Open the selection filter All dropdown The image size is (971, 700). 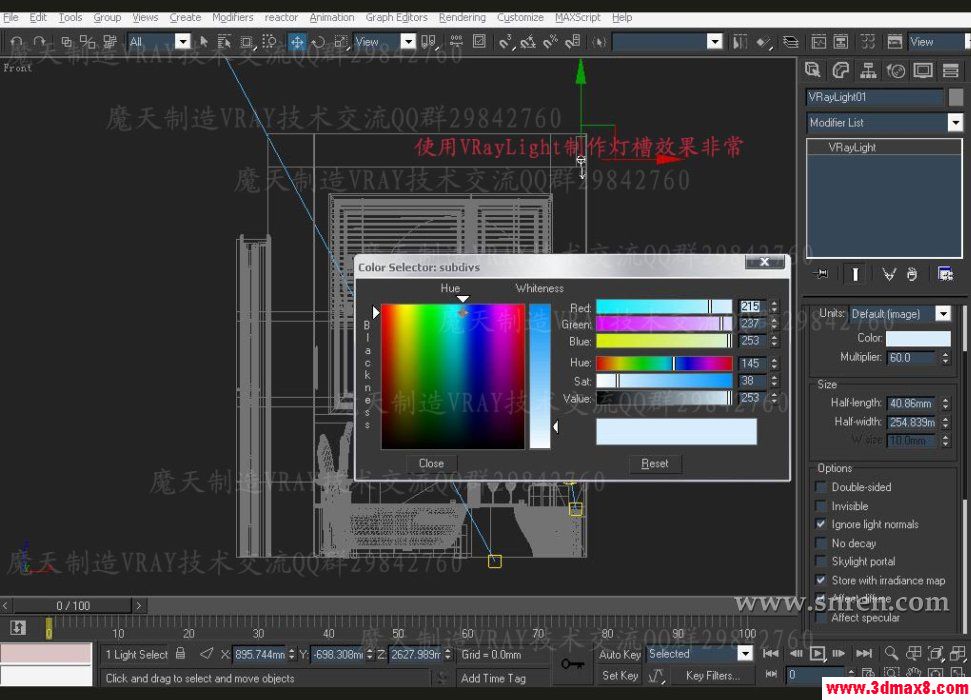click(182, 42)
